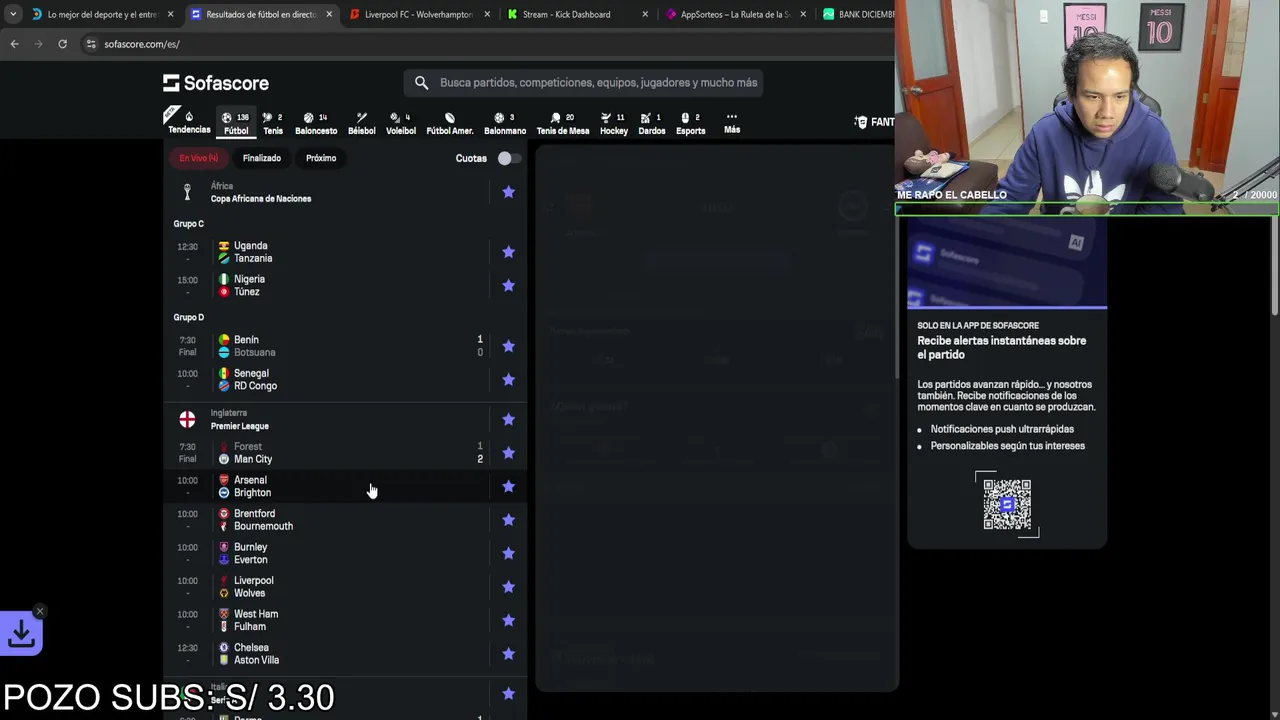Close the Resultados de fútbol tab
Viewport: 1280px width, 720px height.
[x=328, y=15]
